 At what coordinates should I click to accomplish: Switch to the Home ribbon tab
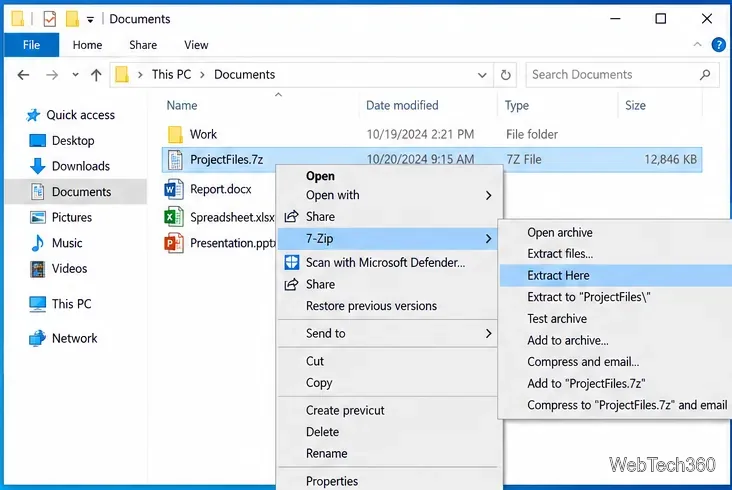87,45
